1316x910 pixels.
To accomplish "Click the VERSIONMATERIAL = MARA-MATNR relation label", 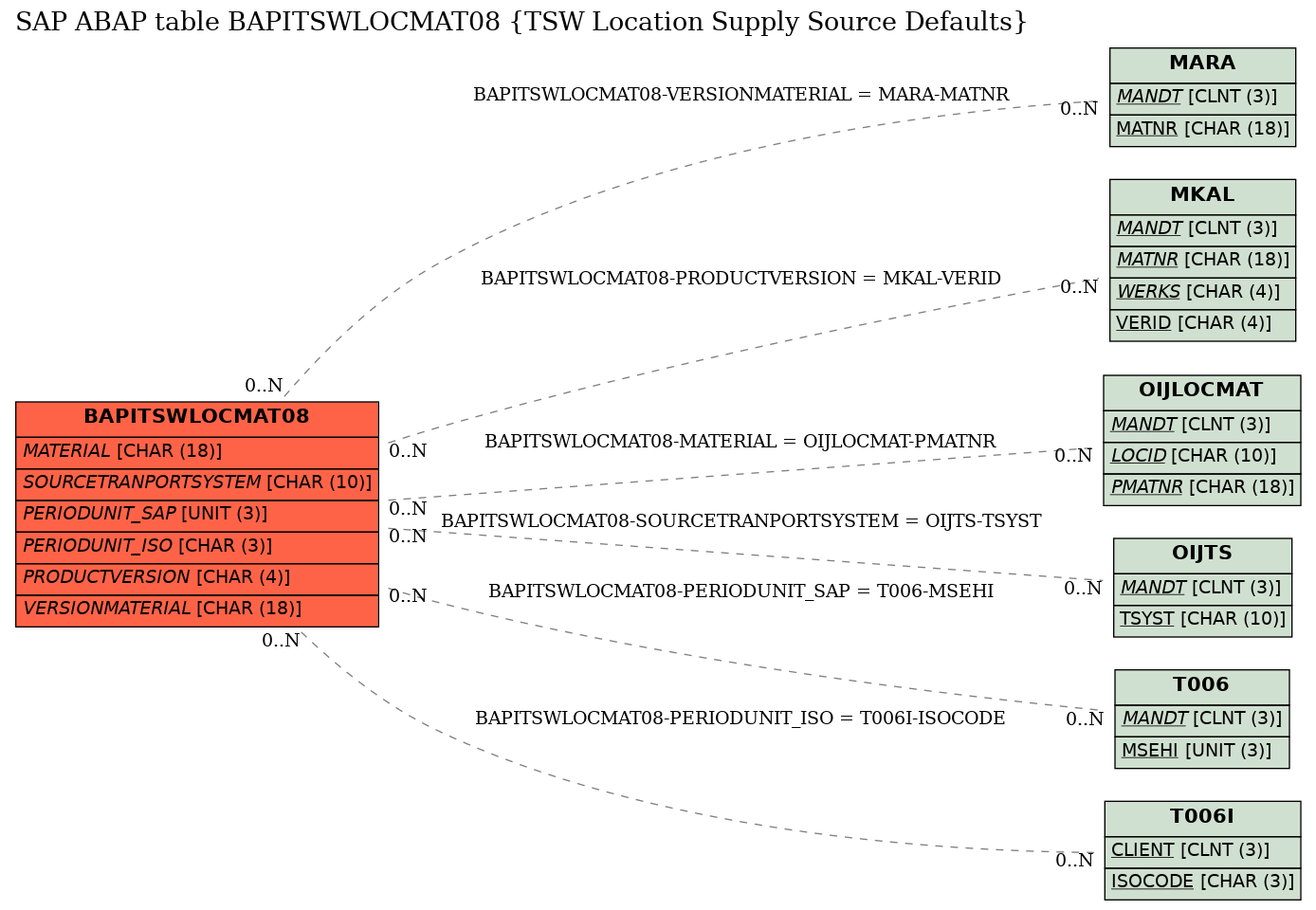I will (x=741, y=95).
